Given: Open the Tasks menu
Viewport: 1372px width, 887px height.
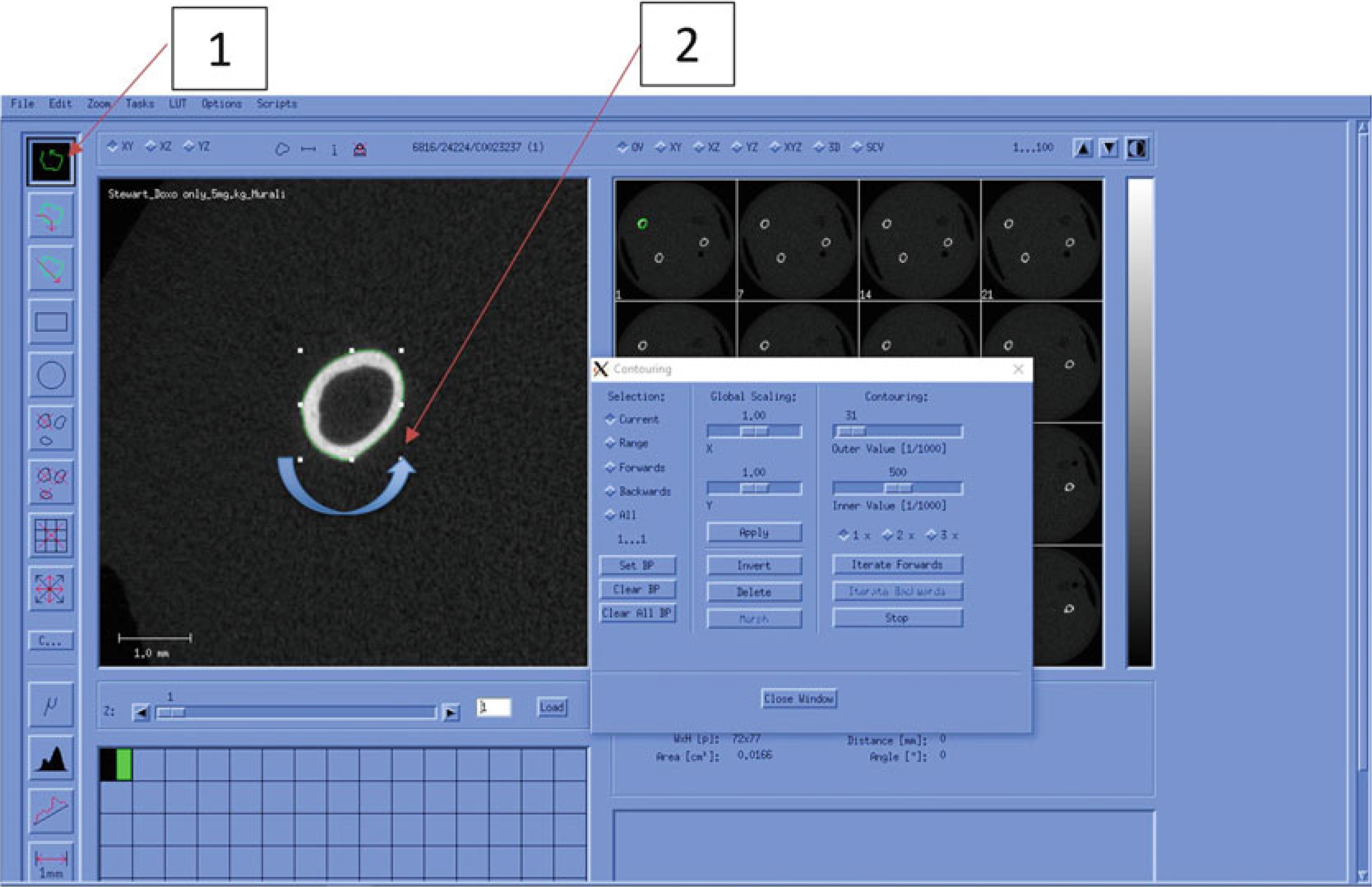Looking at the screenshot, I should pyautogui.click(x=140, y=104).
